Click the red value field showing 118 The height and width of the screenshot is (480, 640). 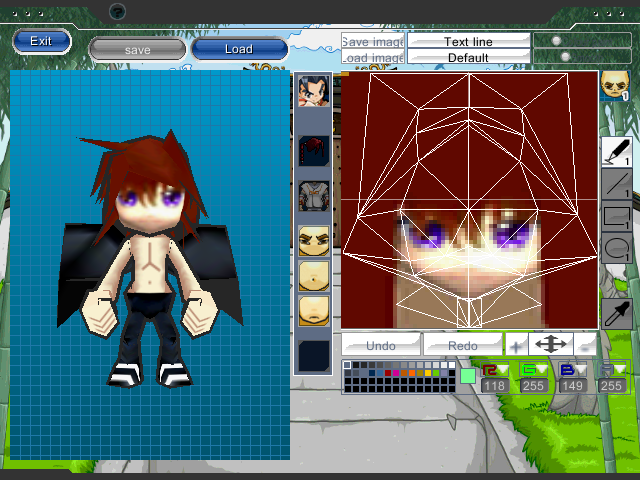click(495, 386)
